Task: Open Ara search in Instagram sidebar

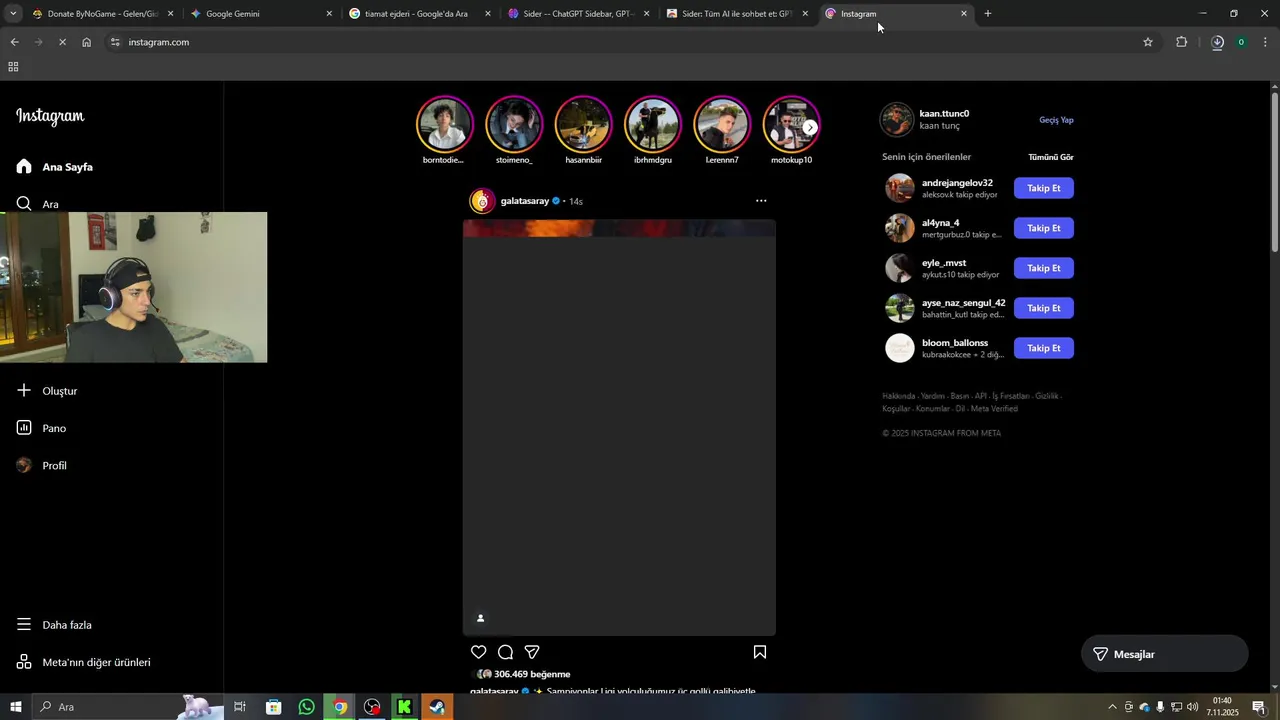Action: coord(38,204)
